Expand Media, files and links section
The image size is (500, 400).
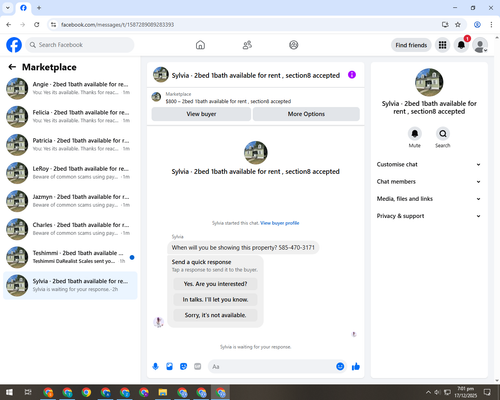(429, 199)
